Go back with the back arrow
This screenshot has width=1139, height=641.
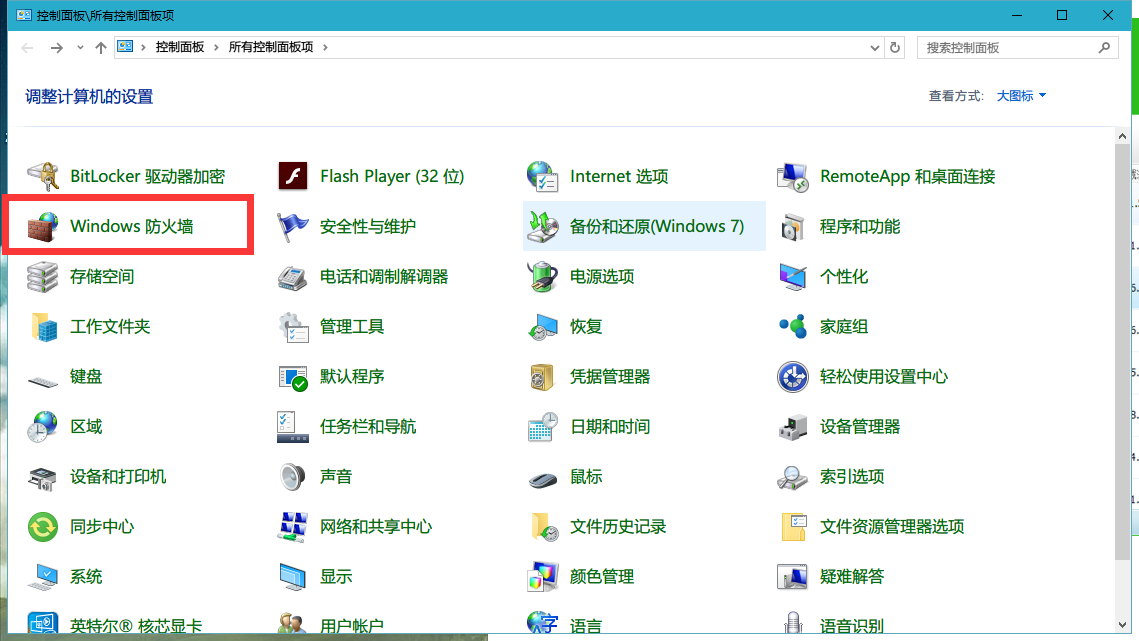28,48
